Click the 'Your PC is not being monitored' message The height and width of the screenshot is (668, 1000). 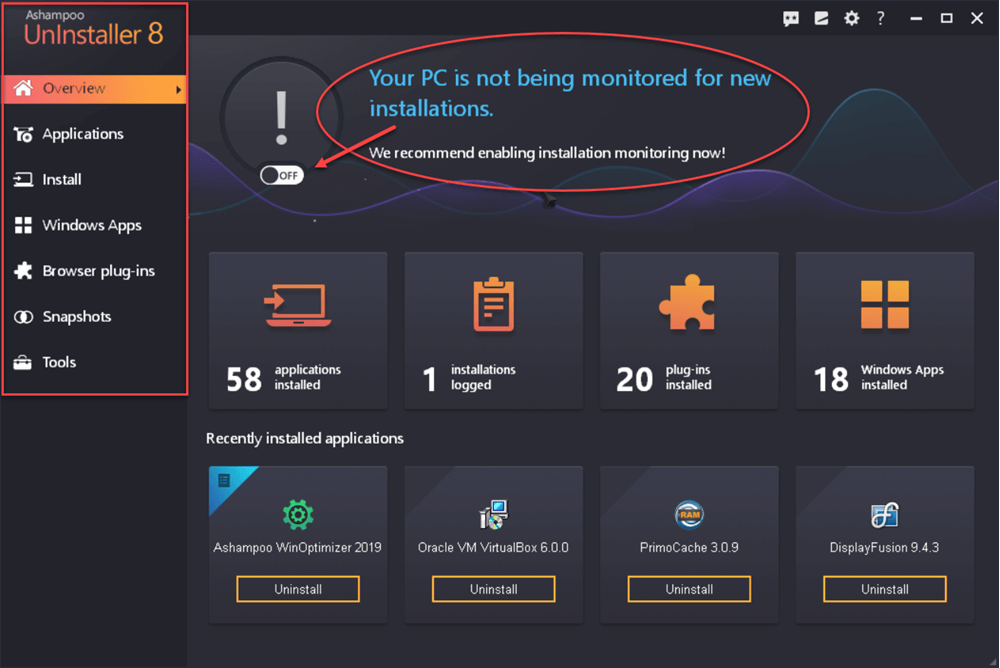coord(570,93)
